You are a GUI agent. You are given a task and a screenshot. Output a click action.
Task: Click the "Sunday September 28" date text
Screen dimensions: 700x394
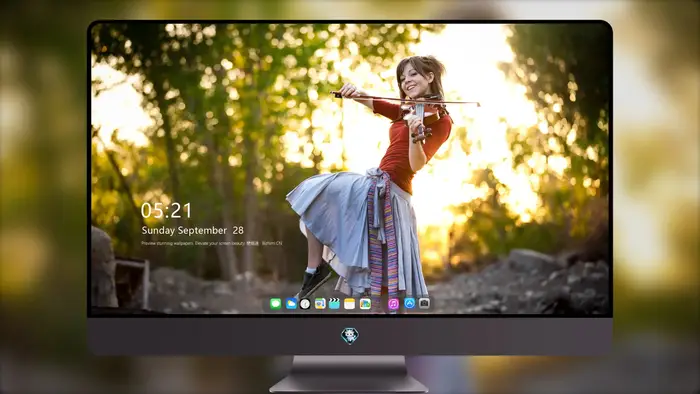(x=193, y=230)
